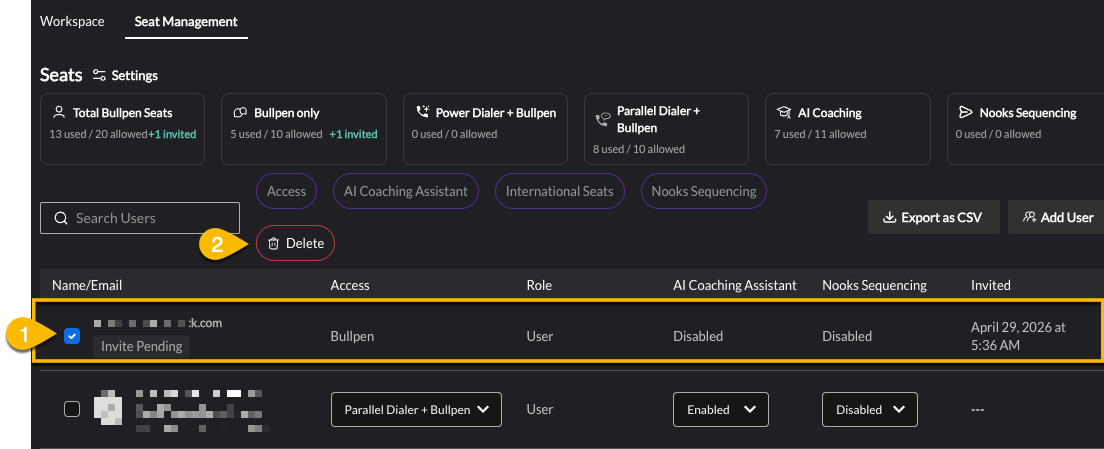Image resolution: width=1104 pixels, height=449 pixels.
Task: Click the Role column header
Action: tap(539, 285)
